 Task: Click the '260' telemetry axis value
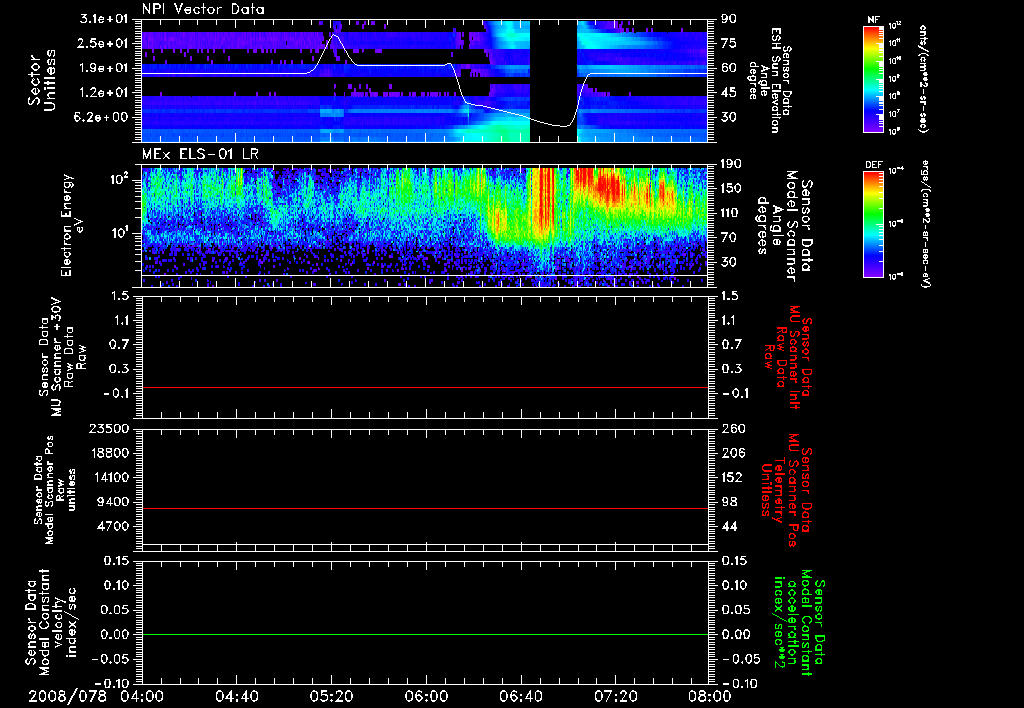point(731,429)
